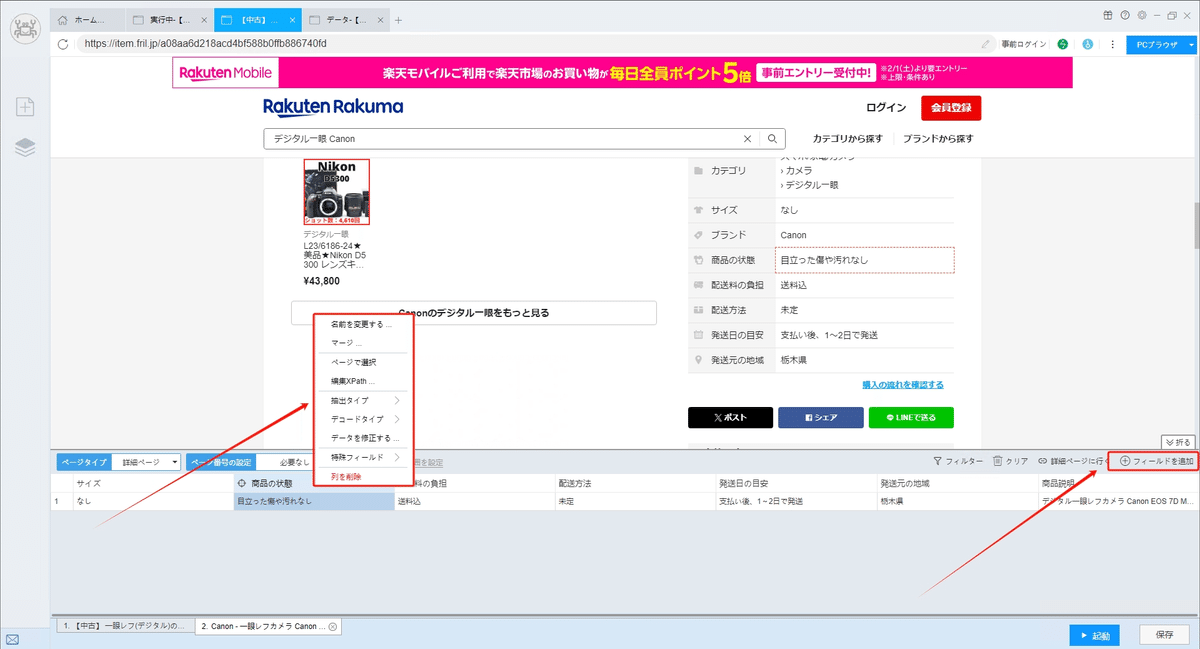1200x649 pixels.
Task: Click the robot avatar icon
Action: click(25, 27)
